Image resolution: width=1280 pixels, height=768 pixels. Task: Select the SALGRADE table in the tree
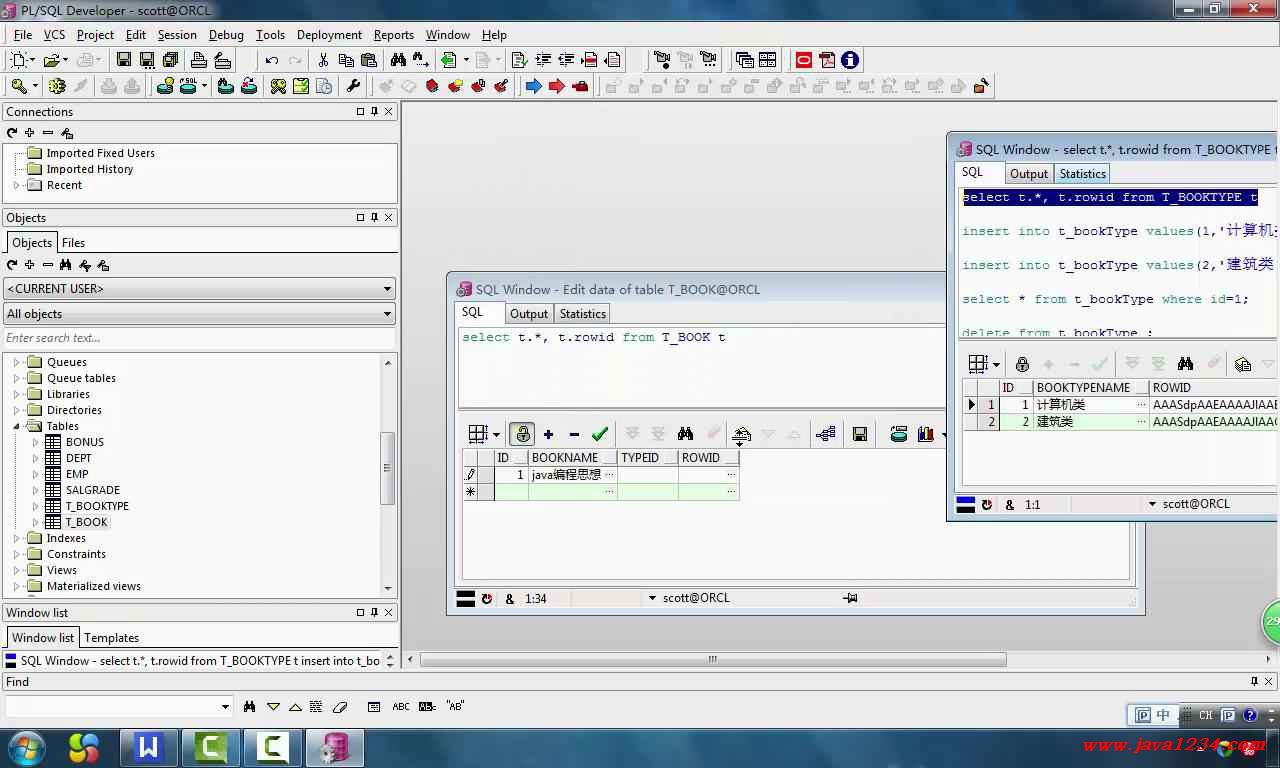(x=93, y=490)
